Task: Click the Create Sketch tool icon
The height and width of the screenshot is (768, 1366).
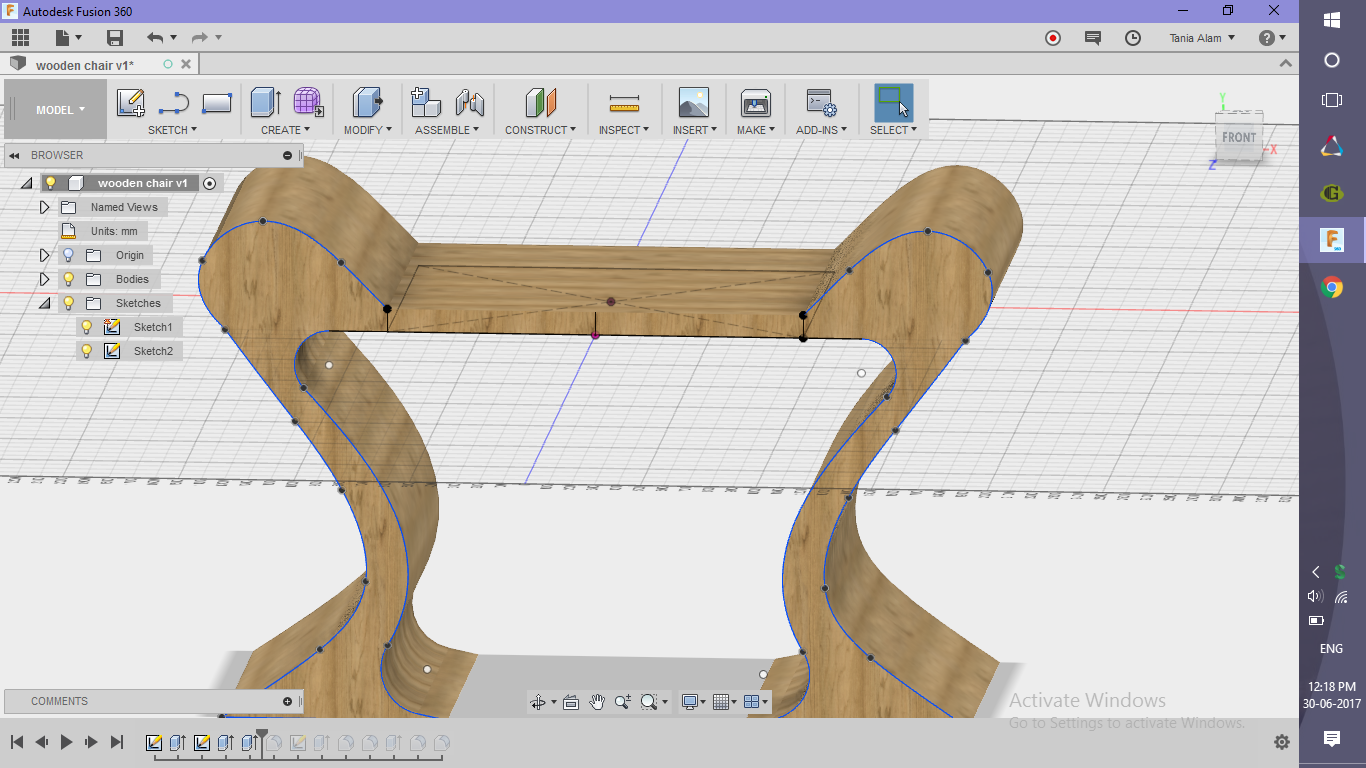Action: (x=131, y=103)
